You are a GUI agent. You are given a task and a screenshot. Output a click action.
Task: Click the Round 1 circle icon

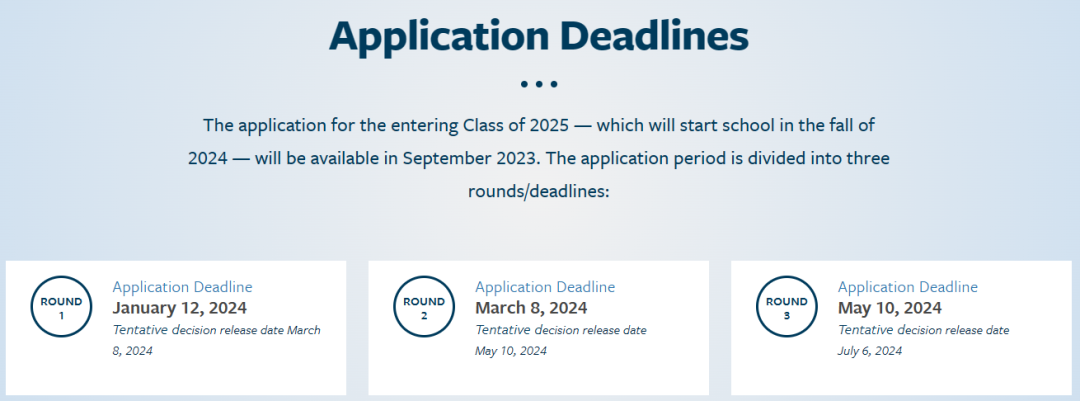(x=61, y=307)
